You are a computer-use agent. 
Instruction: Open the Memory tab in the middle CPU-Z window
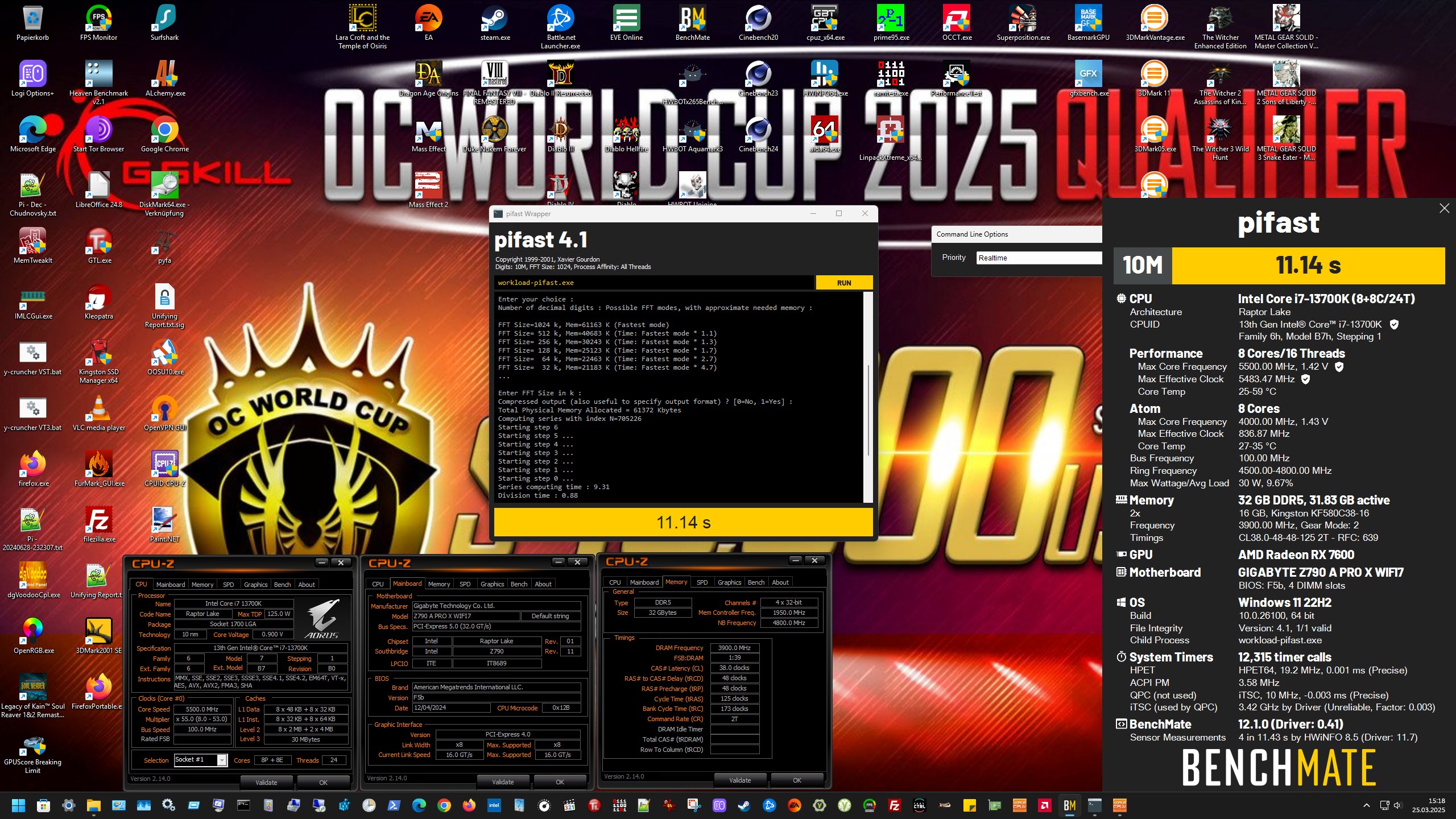pos(439,584)
